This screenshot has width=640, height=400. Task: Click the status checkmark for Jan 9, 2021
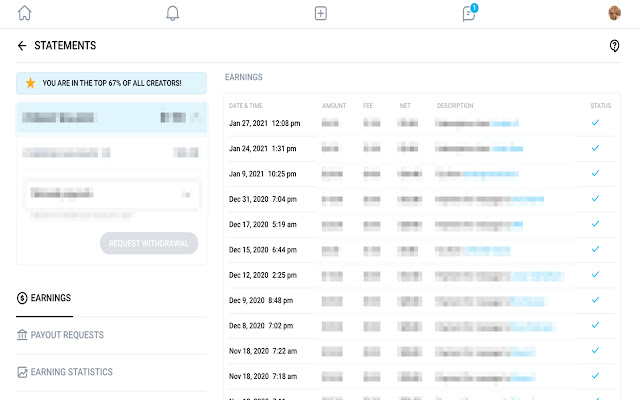pos(596,173)
